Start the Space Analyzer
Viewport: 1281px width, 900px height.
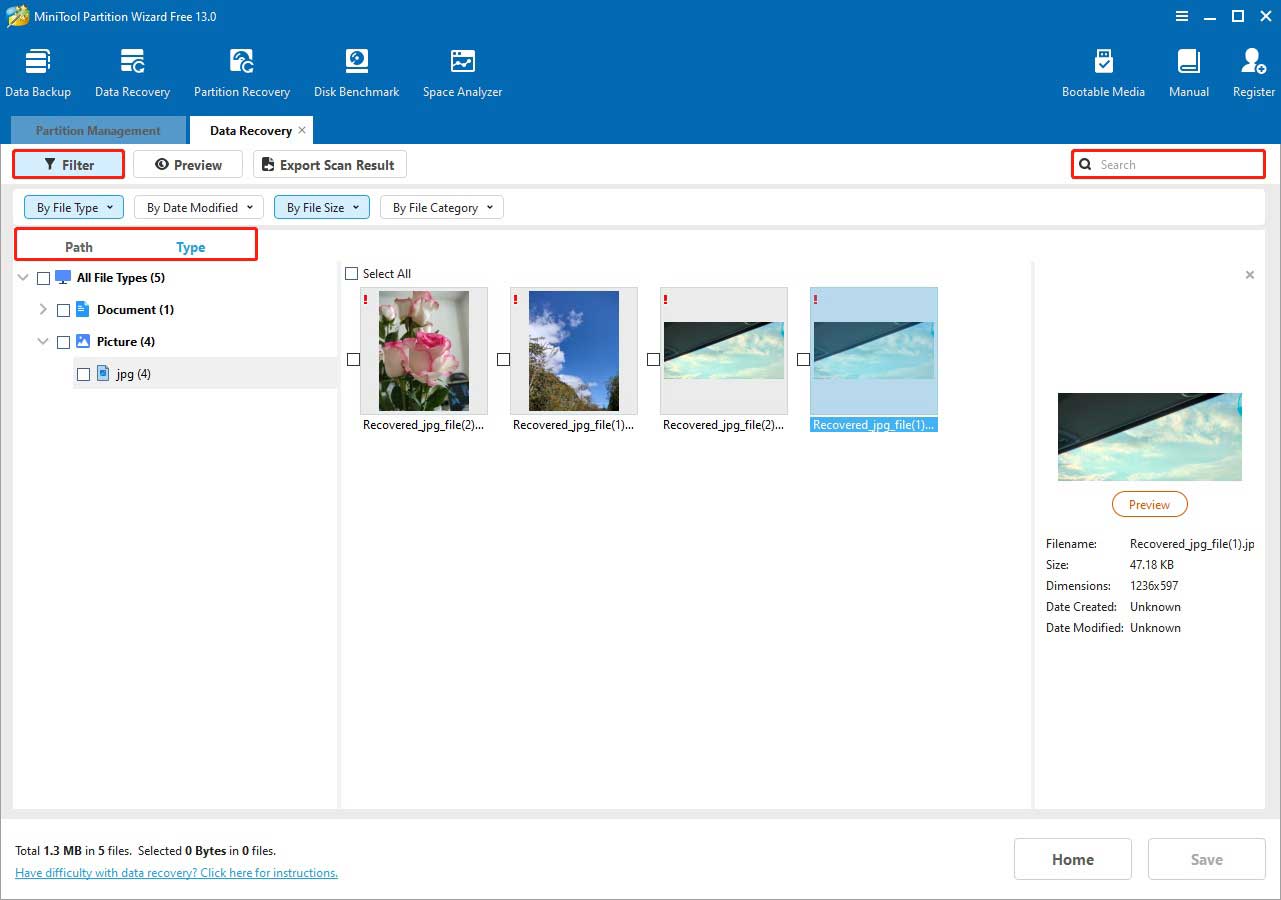click(x=461, y=69)
